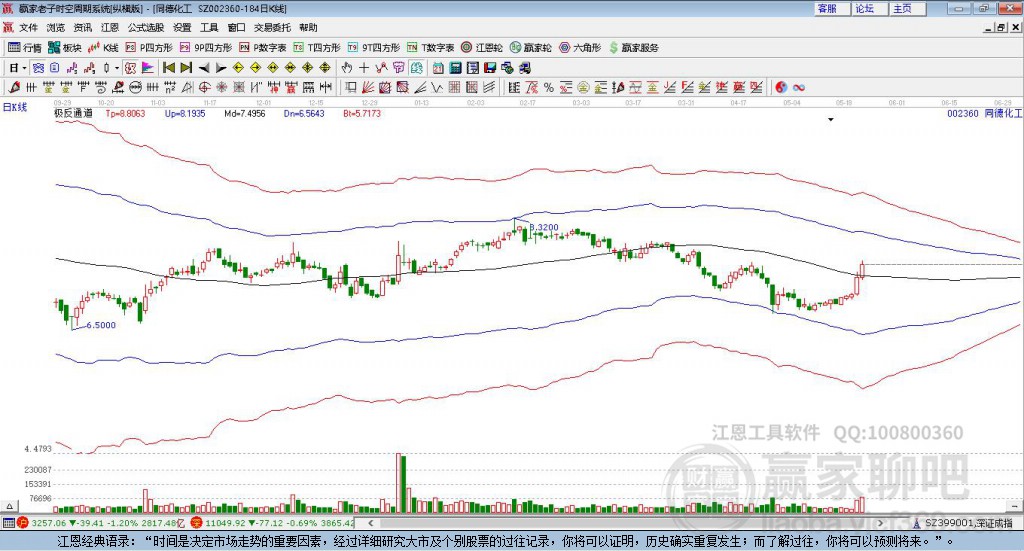Open the 浏览 menu

tap(56, 27)
